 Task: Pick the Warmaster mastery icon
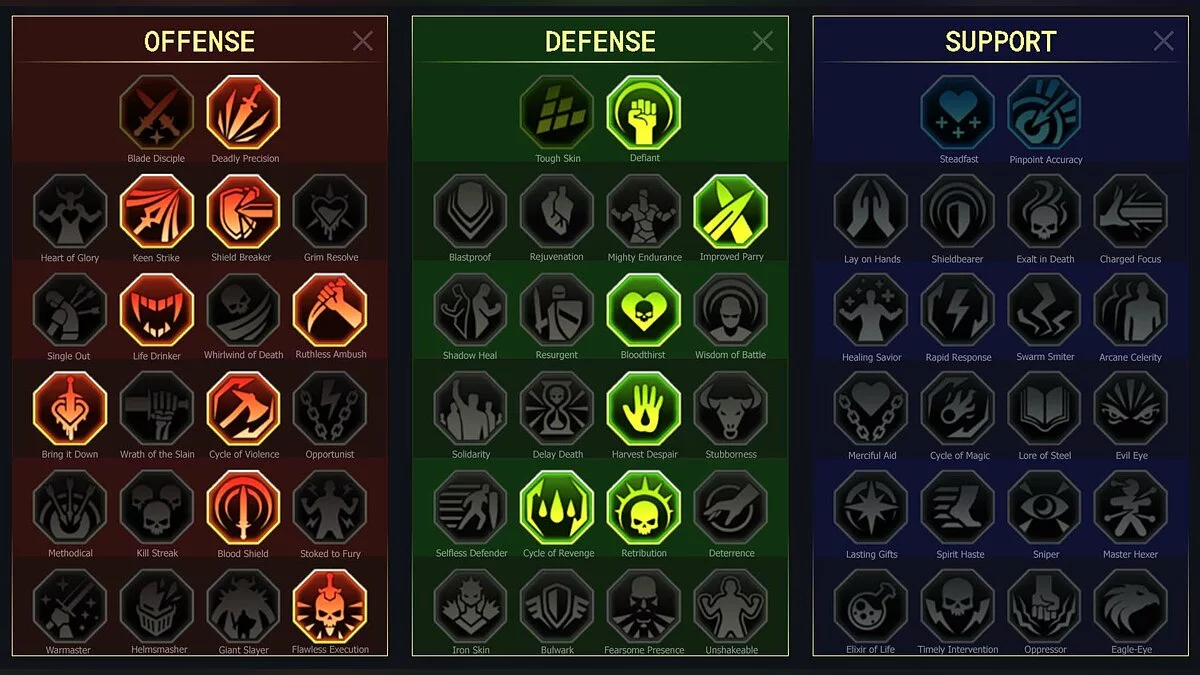70,606
